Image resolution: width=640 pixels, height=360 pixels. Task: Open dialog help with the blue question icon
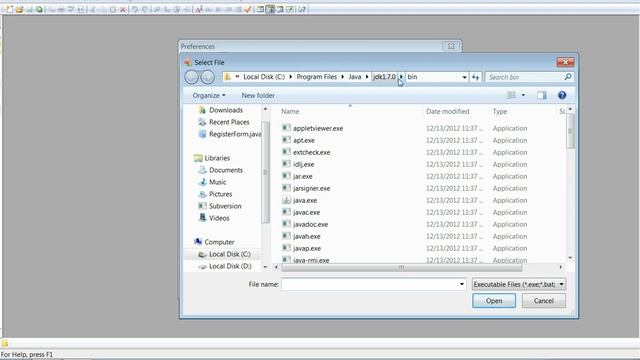562,95
